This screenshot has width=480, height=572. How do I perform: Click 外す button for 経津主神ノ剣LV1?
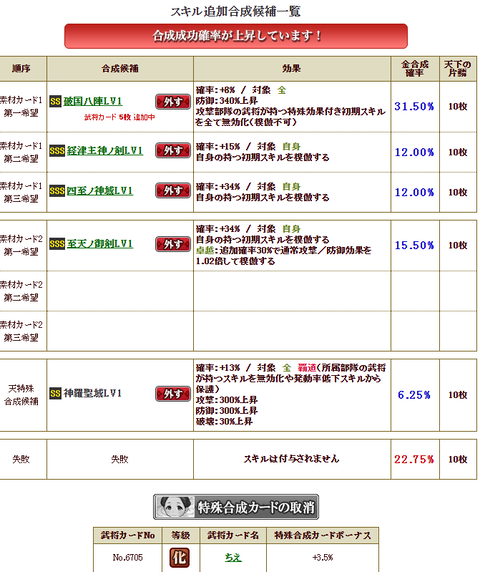pyautogui.click(x=173, y=150)
